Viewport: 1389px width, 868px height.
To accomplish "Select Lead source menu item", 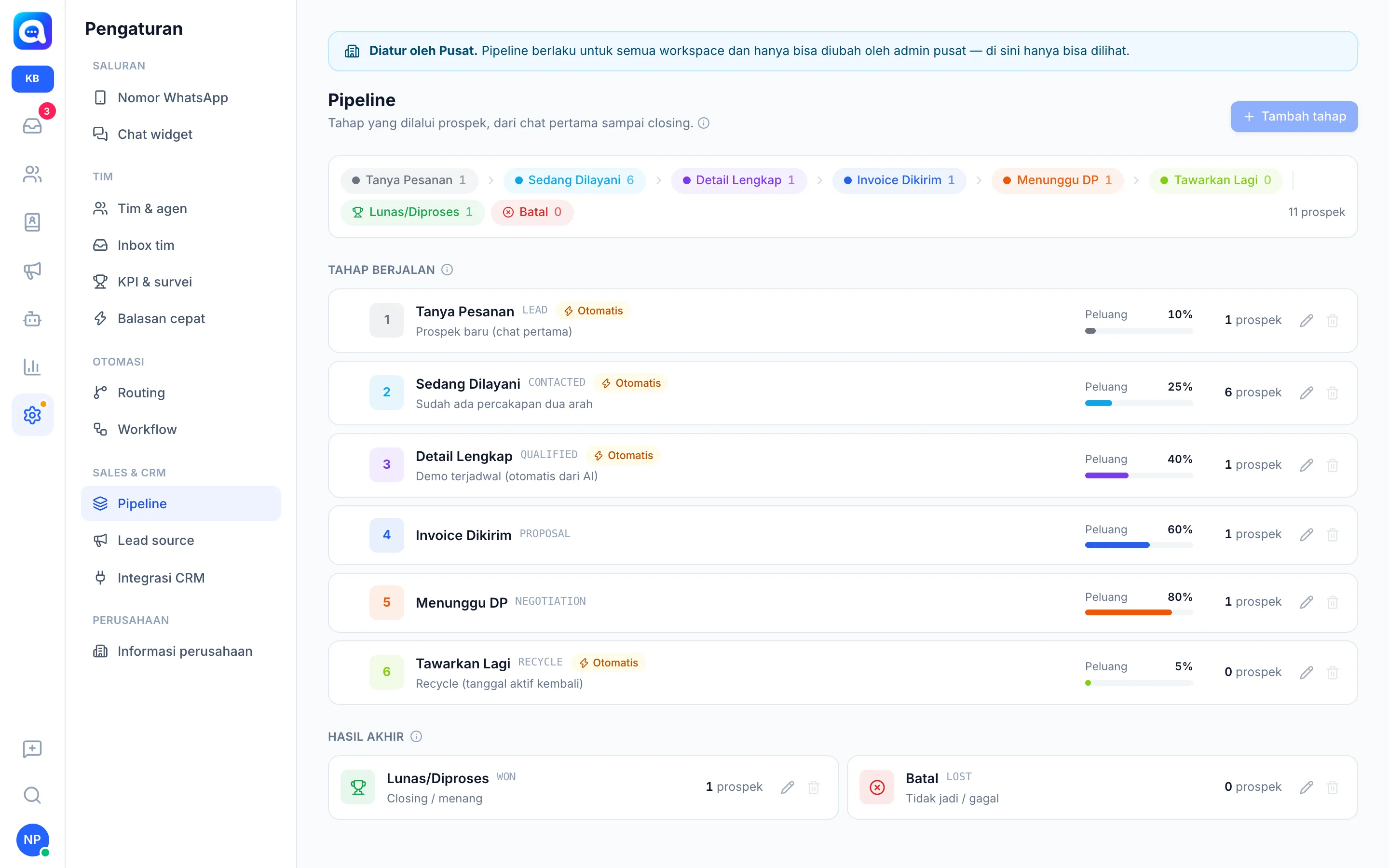I will click(x=181, y=540).
